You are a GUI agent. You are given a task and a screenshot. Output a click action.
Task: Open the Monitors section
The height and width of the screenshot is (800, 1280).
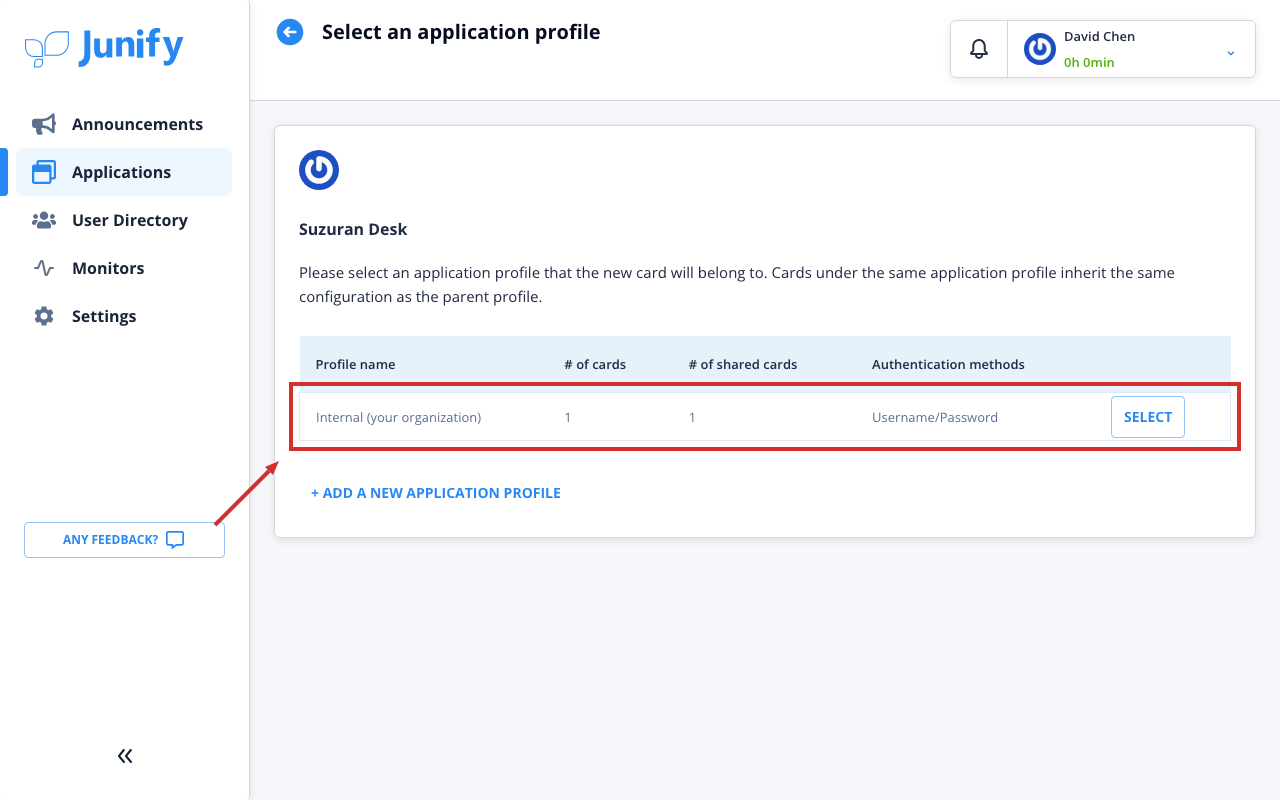pos(124,268)
